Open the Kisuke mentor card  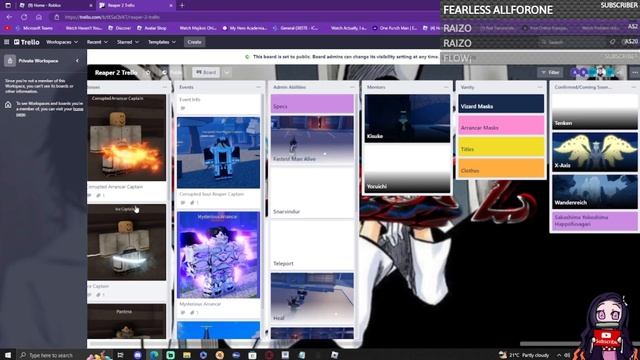coord(407,118)
